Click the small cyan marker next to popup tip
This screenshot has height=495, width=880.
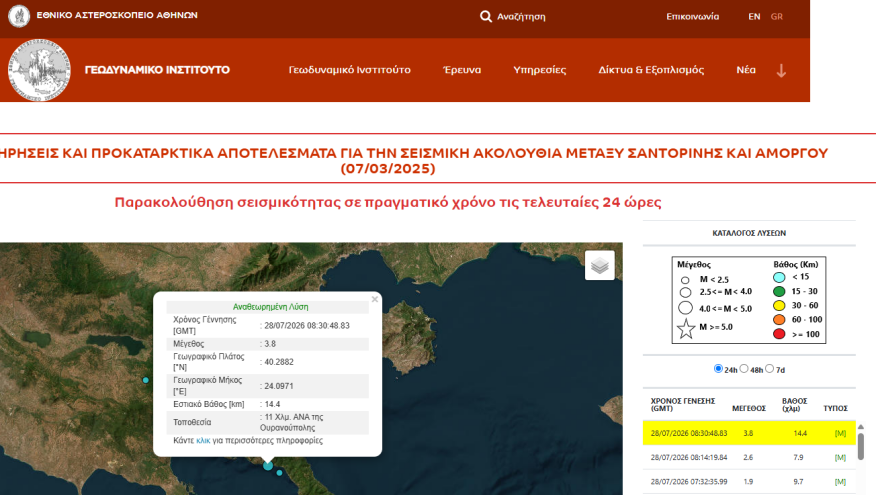pyautogui.click(x=279, y=473)
